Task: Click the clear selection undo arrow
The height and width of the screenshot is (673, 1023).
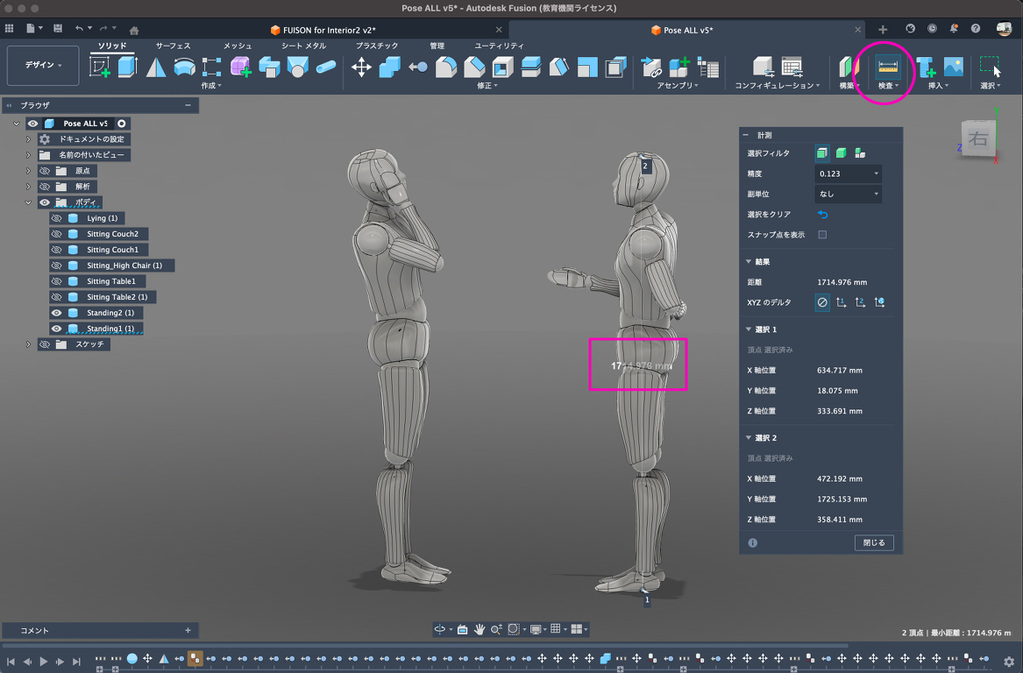Action: pyautogui.click(x=822, y=215)
